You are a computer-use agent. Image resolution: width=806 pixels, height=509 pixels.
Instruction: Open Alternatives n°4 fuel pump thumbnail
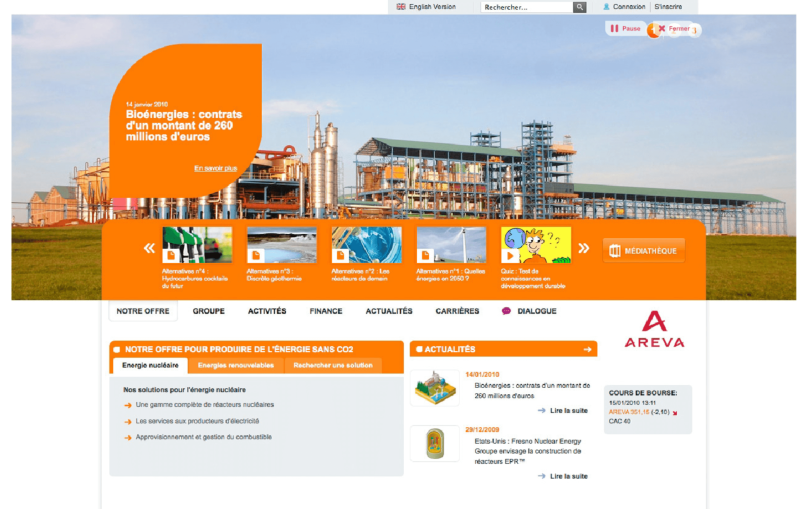click(197, 245)
